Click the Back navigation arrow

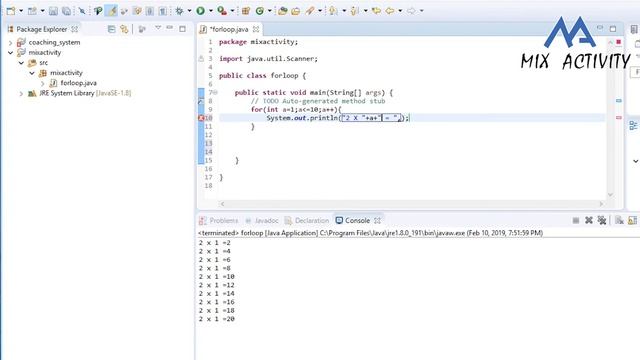click(390, 11)
